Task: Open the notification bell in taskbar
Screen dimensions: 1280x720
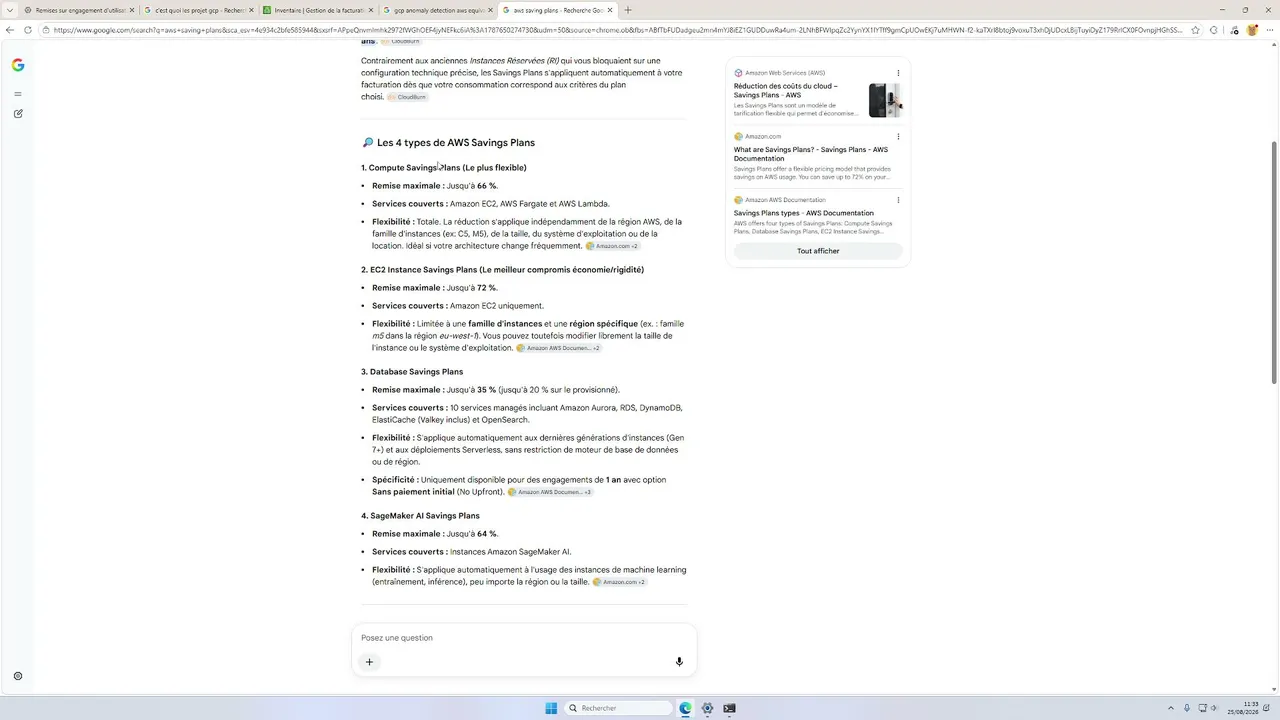Action: 1268,708
